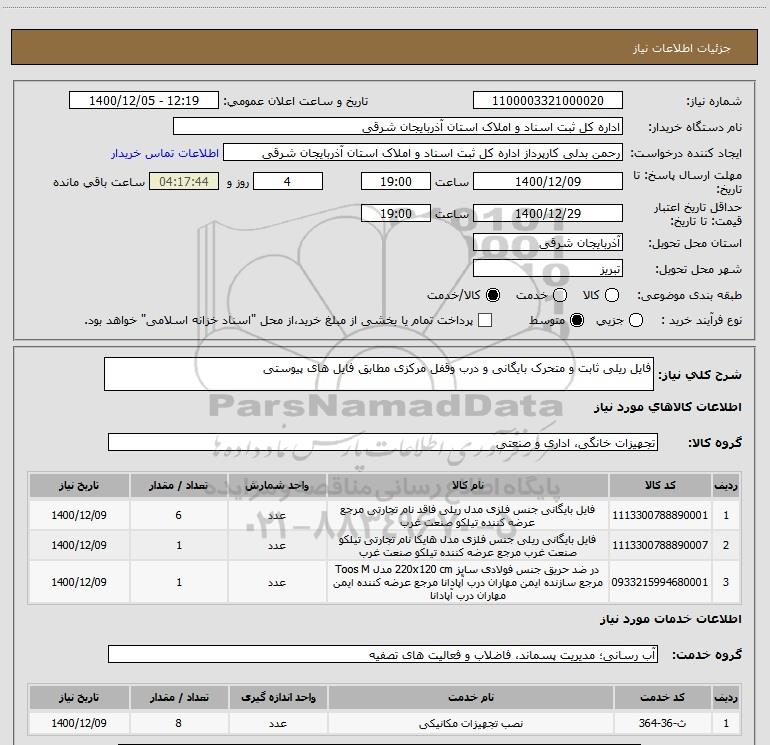Click the Toos M fireproof door item name
This screenshot has height=745, width=770.
coord(468,582)
